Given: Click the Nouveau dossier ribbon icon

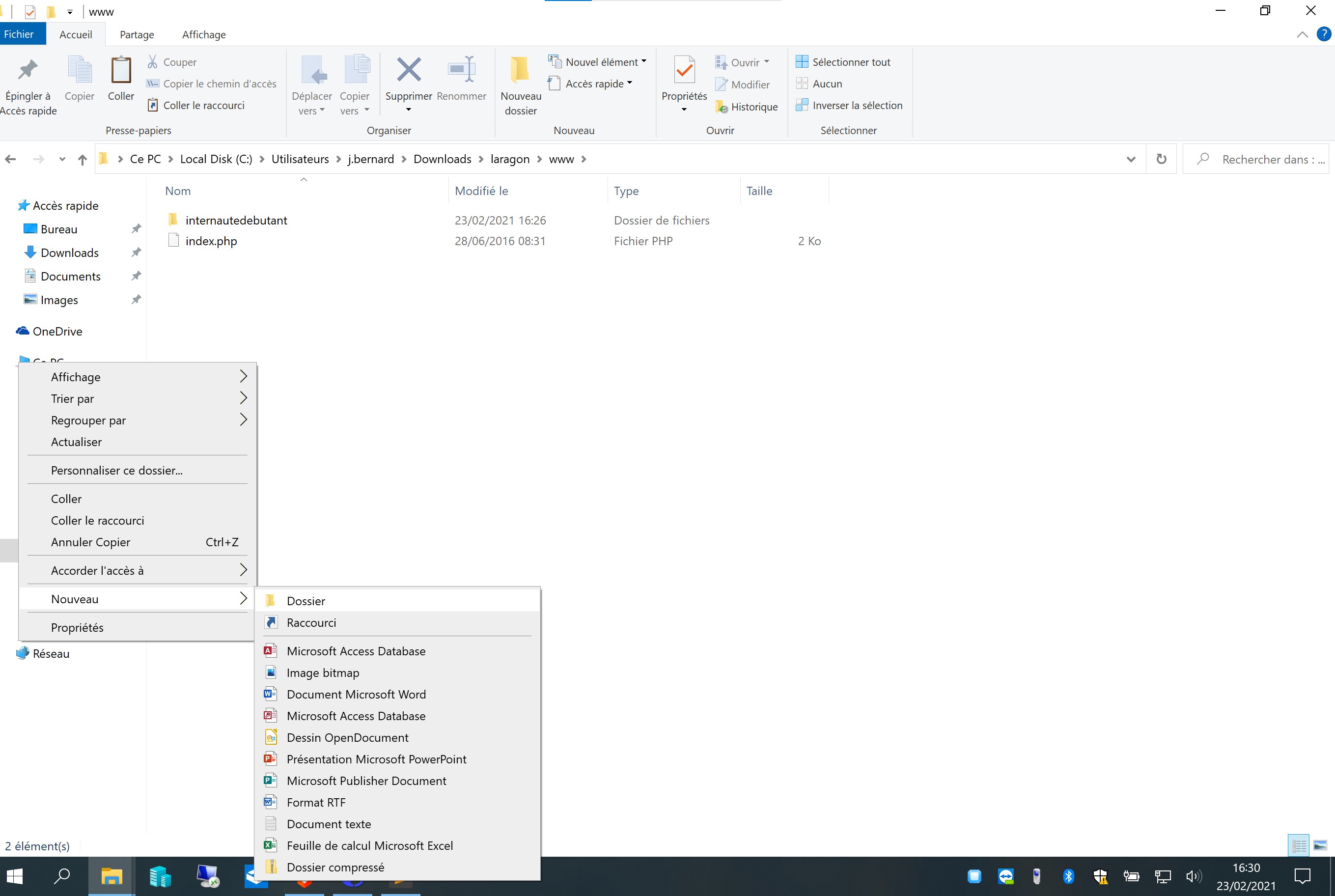Looking at the screenshot, I should click(x=521, y=70).
